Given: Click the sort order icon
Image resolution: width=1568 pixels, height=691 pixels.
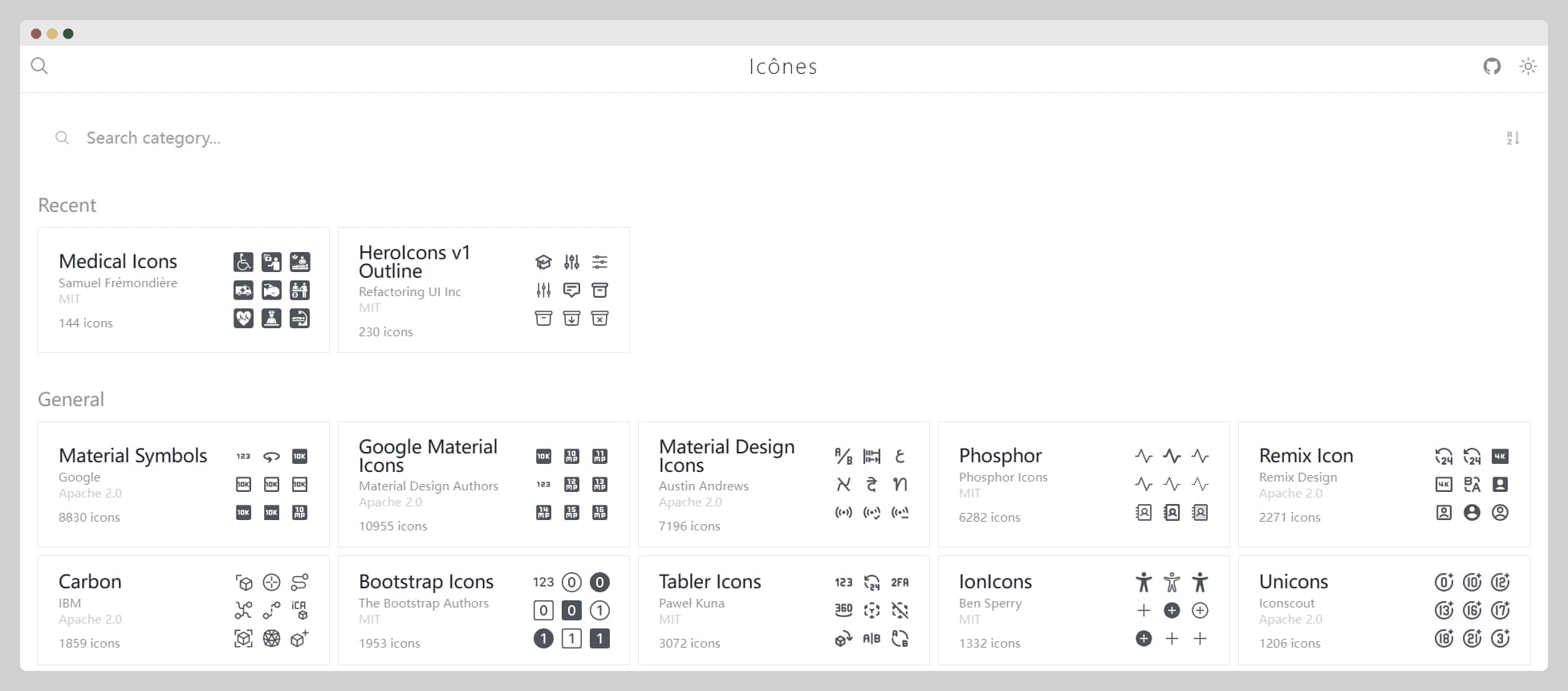Looking at the screenshot, I should coord(1513,138).
